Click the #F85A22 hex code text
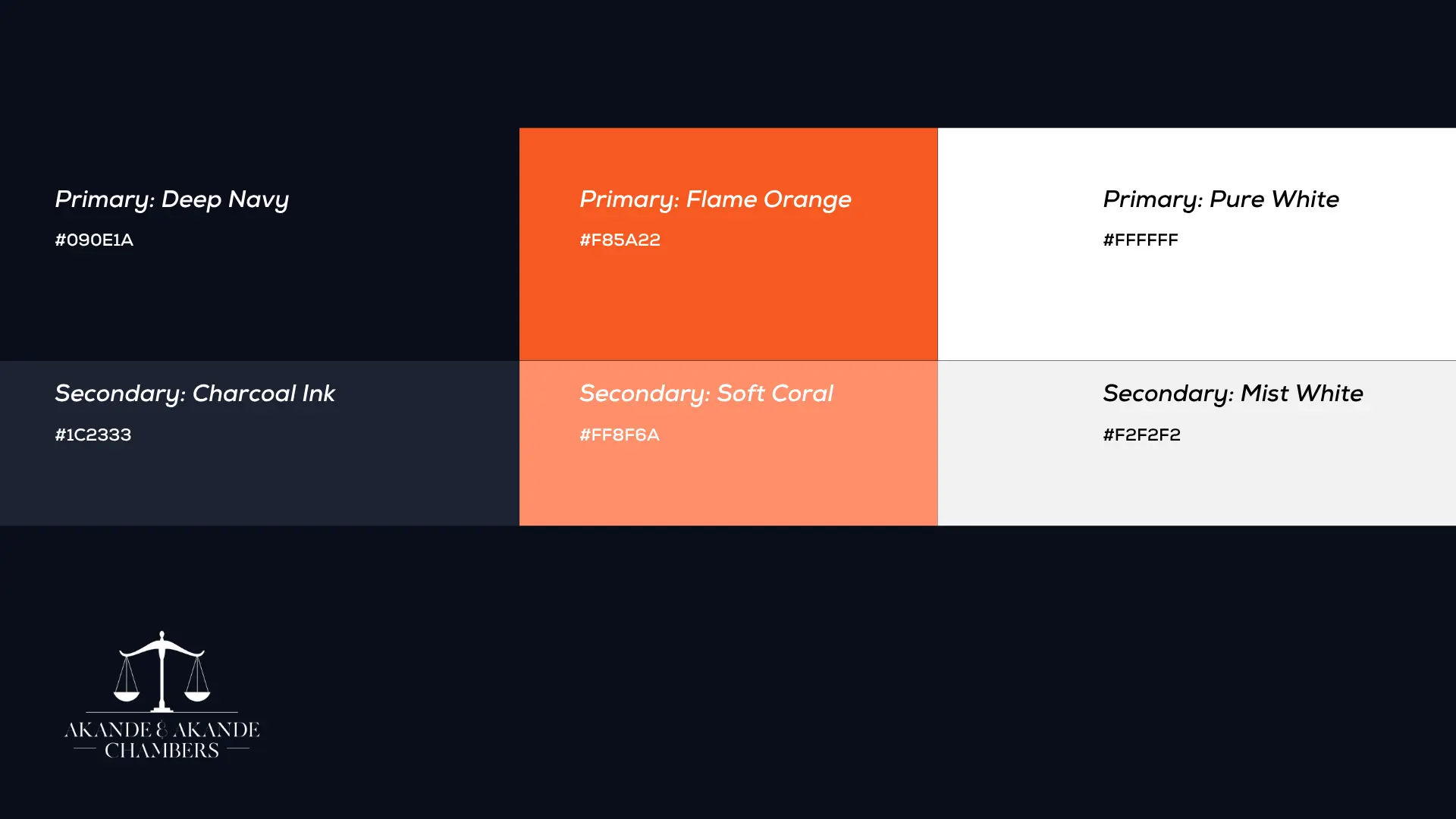1456x819 pixels. (620, 240)
